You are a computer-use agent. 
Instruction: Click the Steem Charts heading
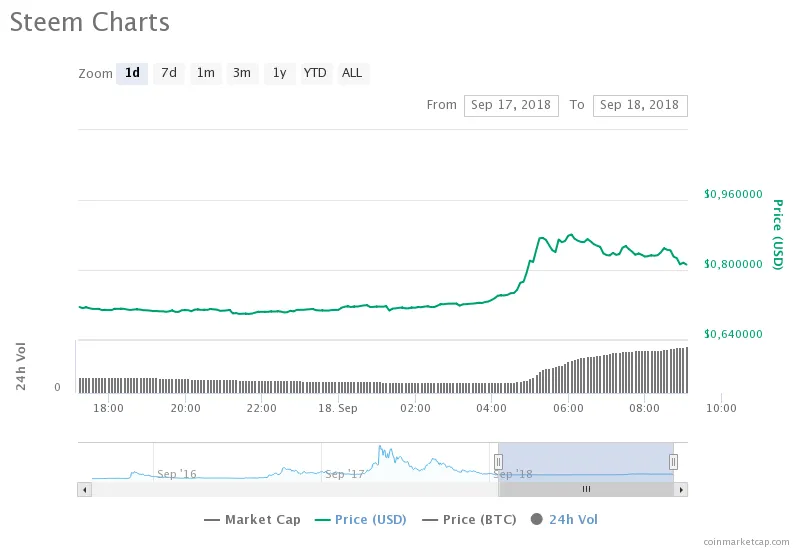pyautogui.click(x=90, y=22)
